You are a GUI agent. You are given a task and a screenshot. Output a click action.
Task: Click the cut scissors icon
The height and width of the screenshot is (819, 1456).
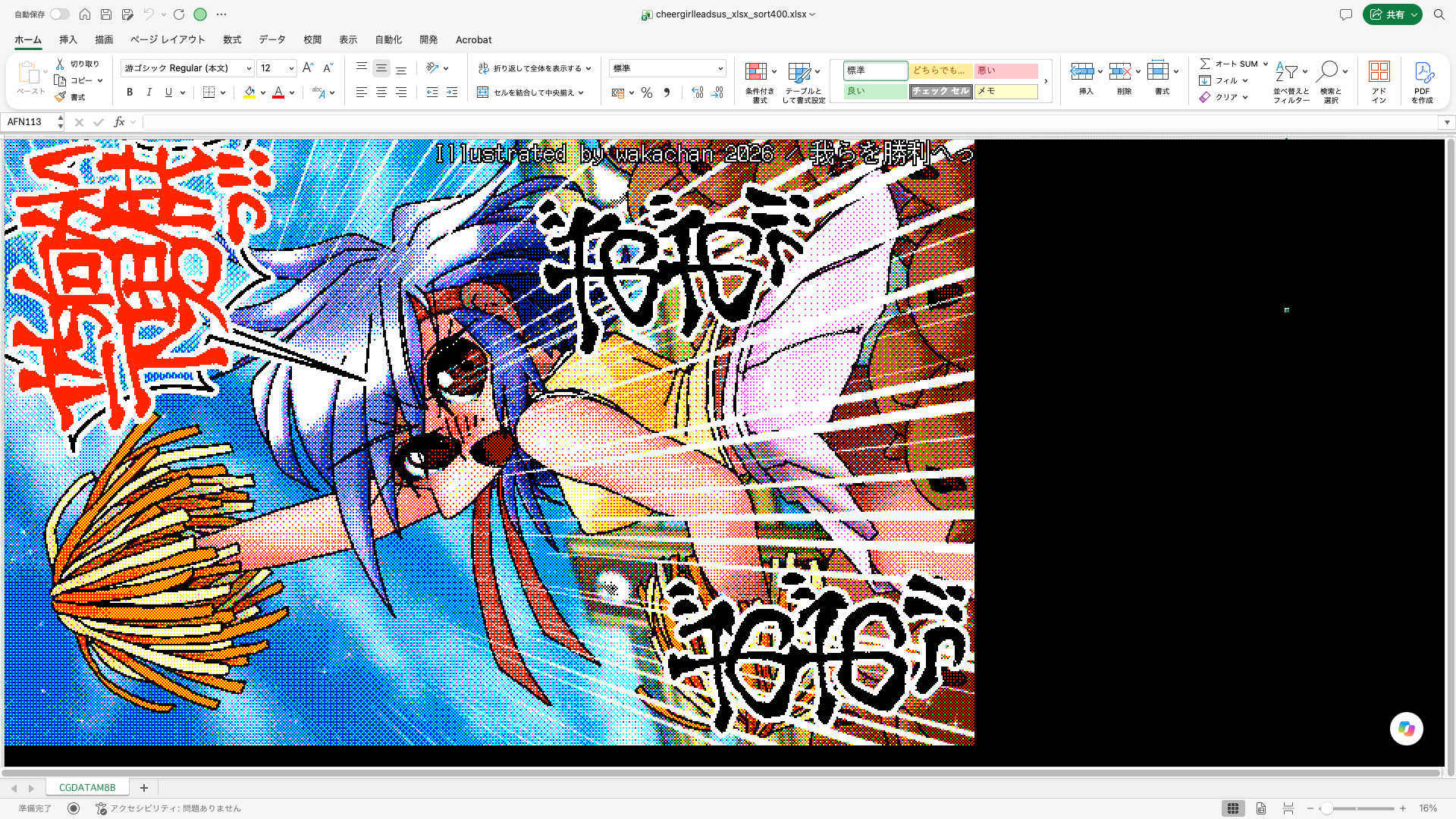click(x=60, y=64)
